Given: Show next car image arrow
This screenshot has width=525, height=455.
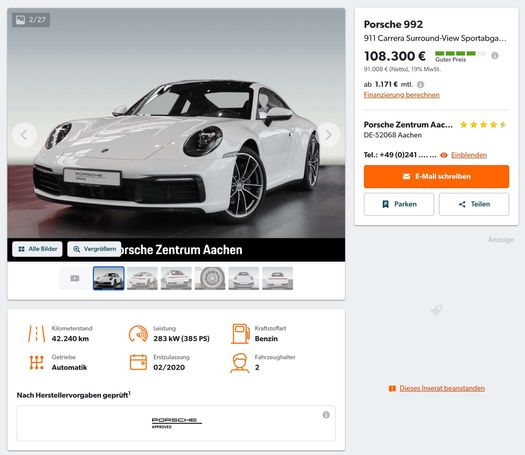Looking at the screenshot, I should pyautogui.click(x=328, y=135).
